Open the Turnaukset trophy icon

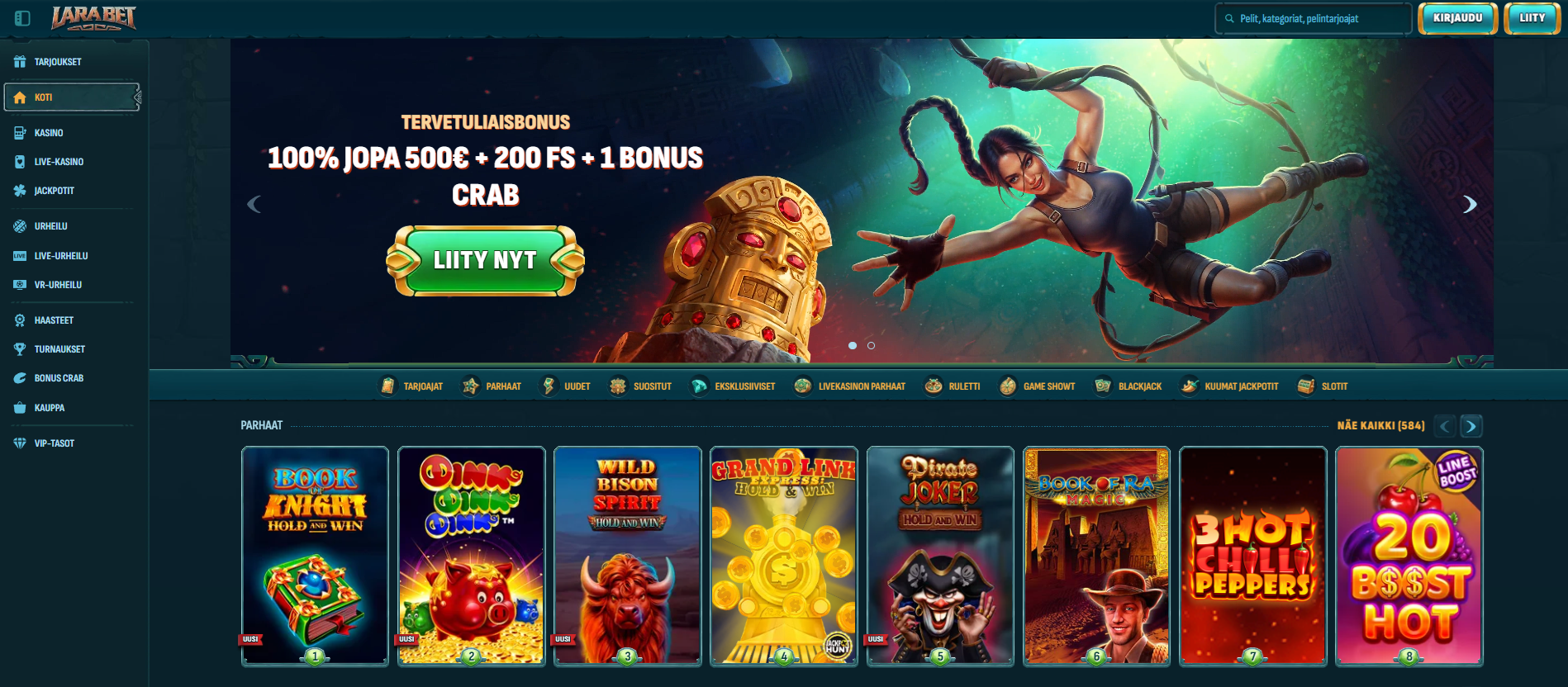click(x=20, y=349)
